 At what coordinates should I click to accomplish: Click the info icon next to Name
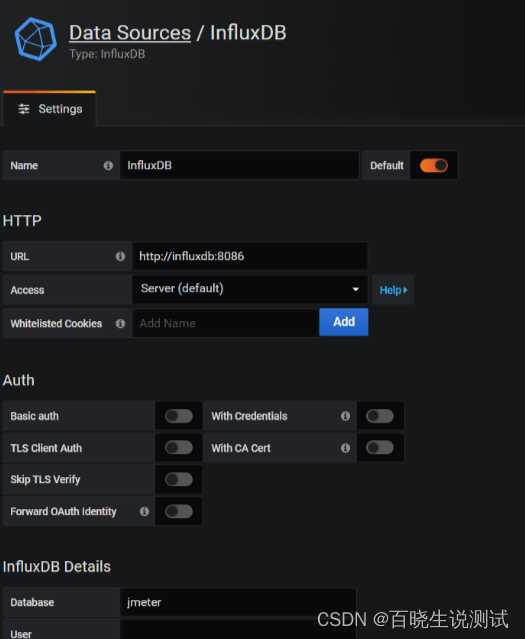point(108,165)
